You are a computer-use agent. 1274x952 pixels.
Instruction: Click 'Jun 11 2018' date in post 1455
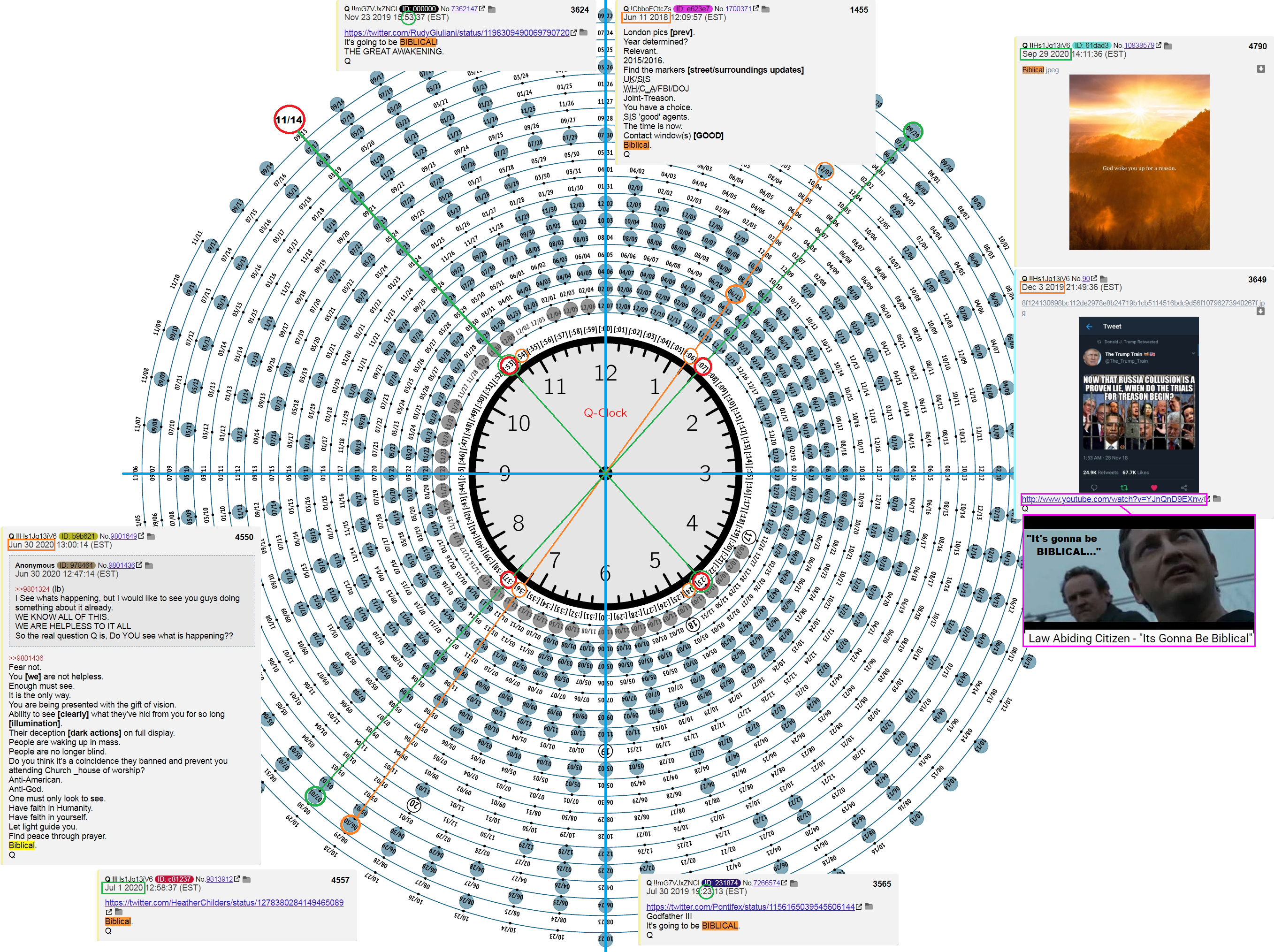[x=645, y=17]
